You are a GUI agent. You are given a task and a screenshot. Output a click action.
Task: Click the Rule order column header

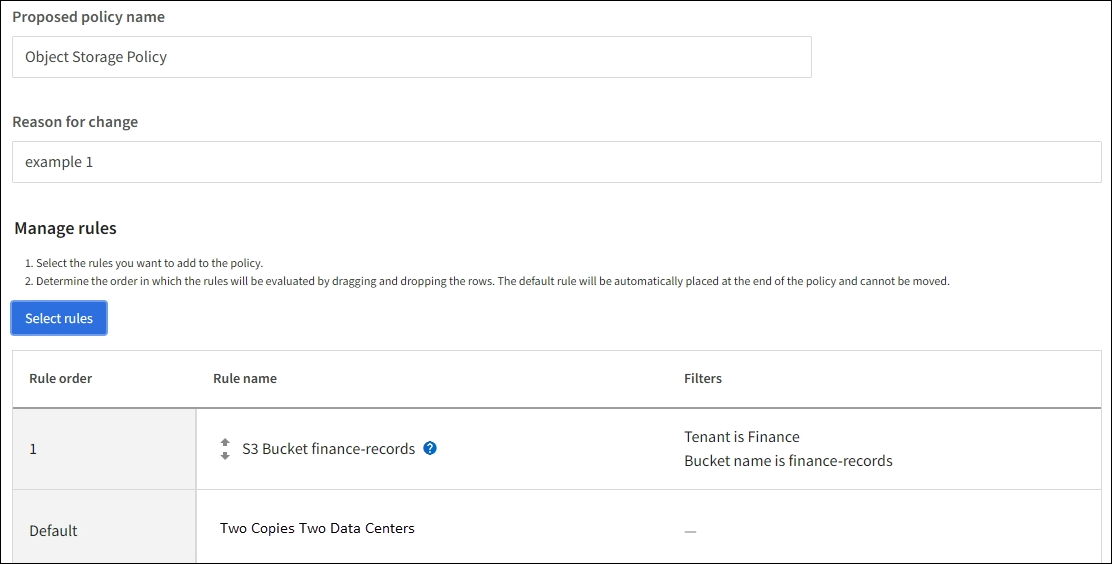60,379
